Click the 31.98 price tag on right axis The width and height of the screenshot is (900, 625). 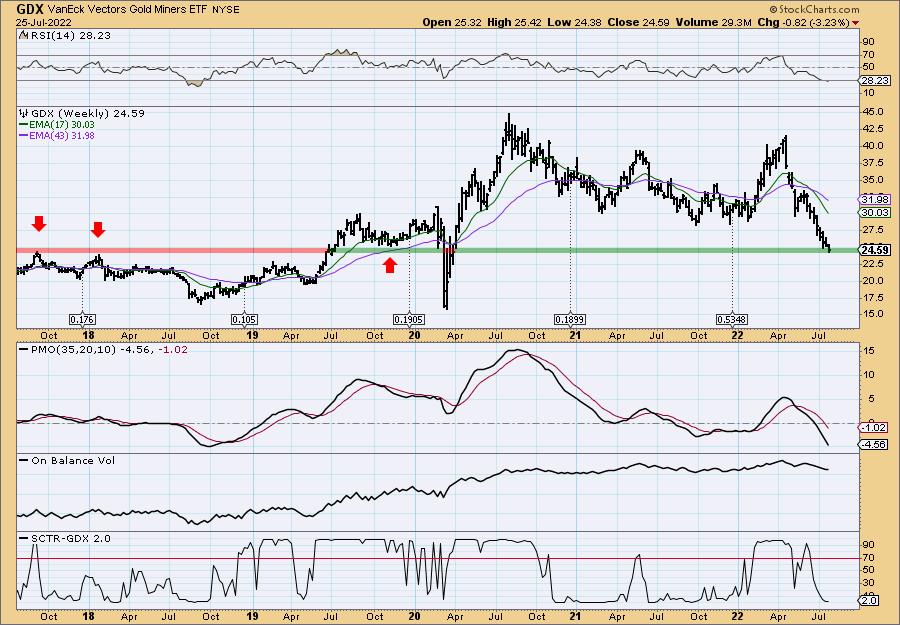[x=876, y=199]
